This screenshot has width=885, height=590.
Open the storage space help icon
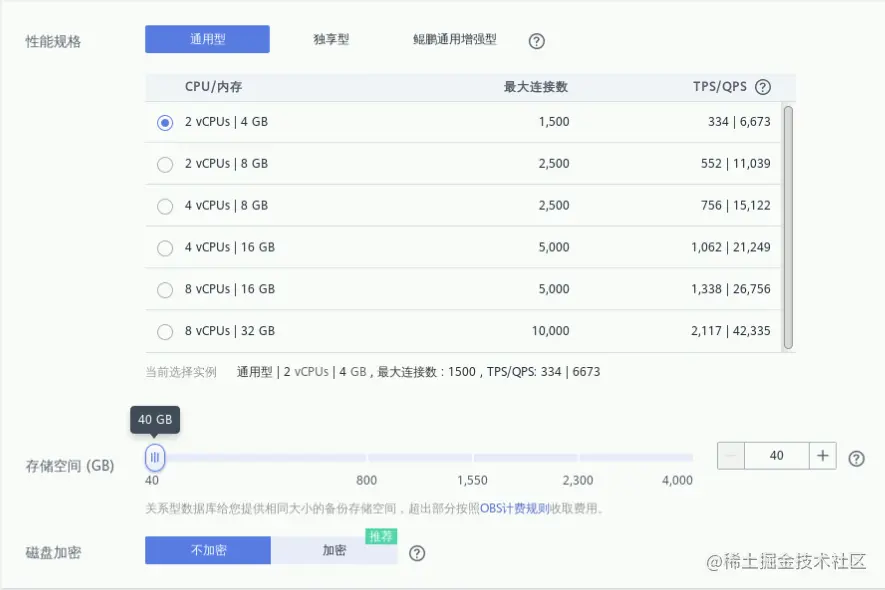856,458
